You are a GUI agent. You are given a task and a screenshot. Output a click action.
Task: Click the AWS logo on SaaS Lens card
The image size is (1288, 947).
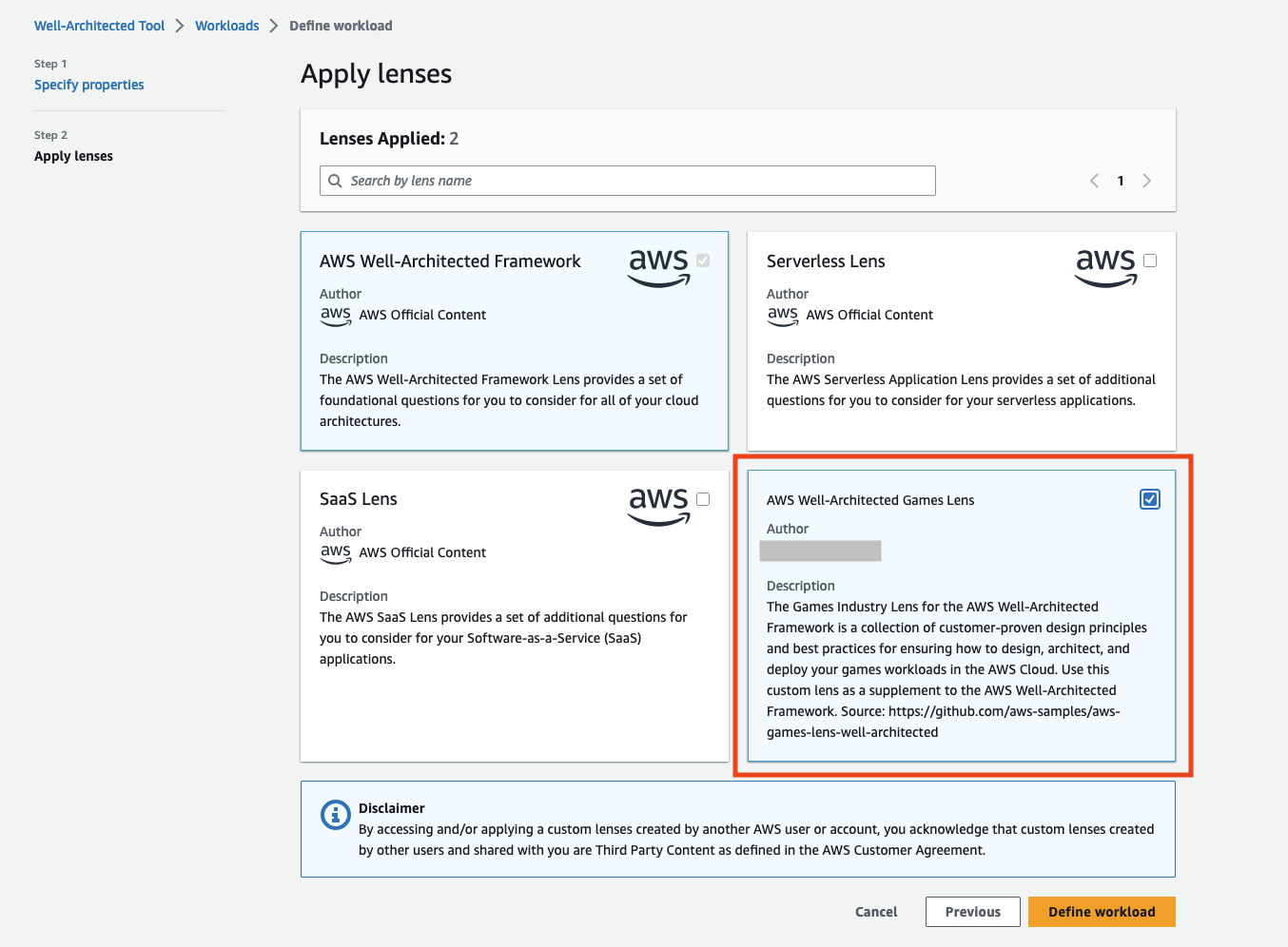point(659,506)
